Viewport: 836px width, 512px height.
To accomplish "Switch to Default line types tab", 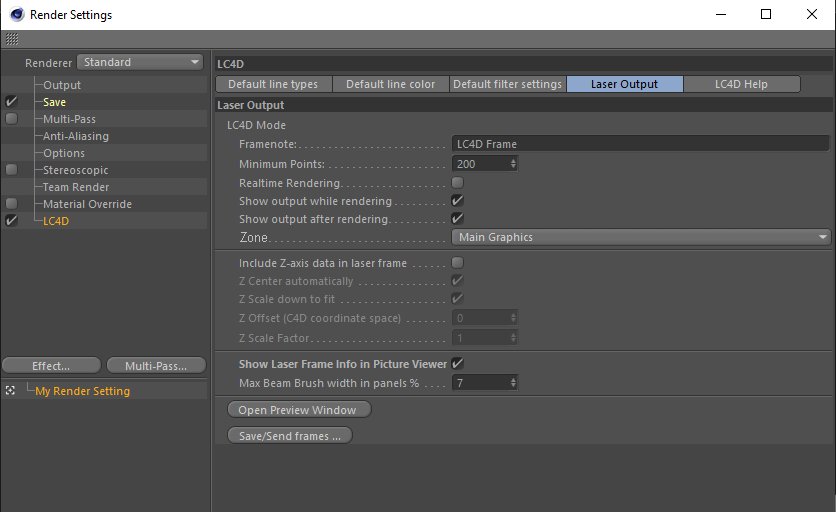I will pos(273,85).
